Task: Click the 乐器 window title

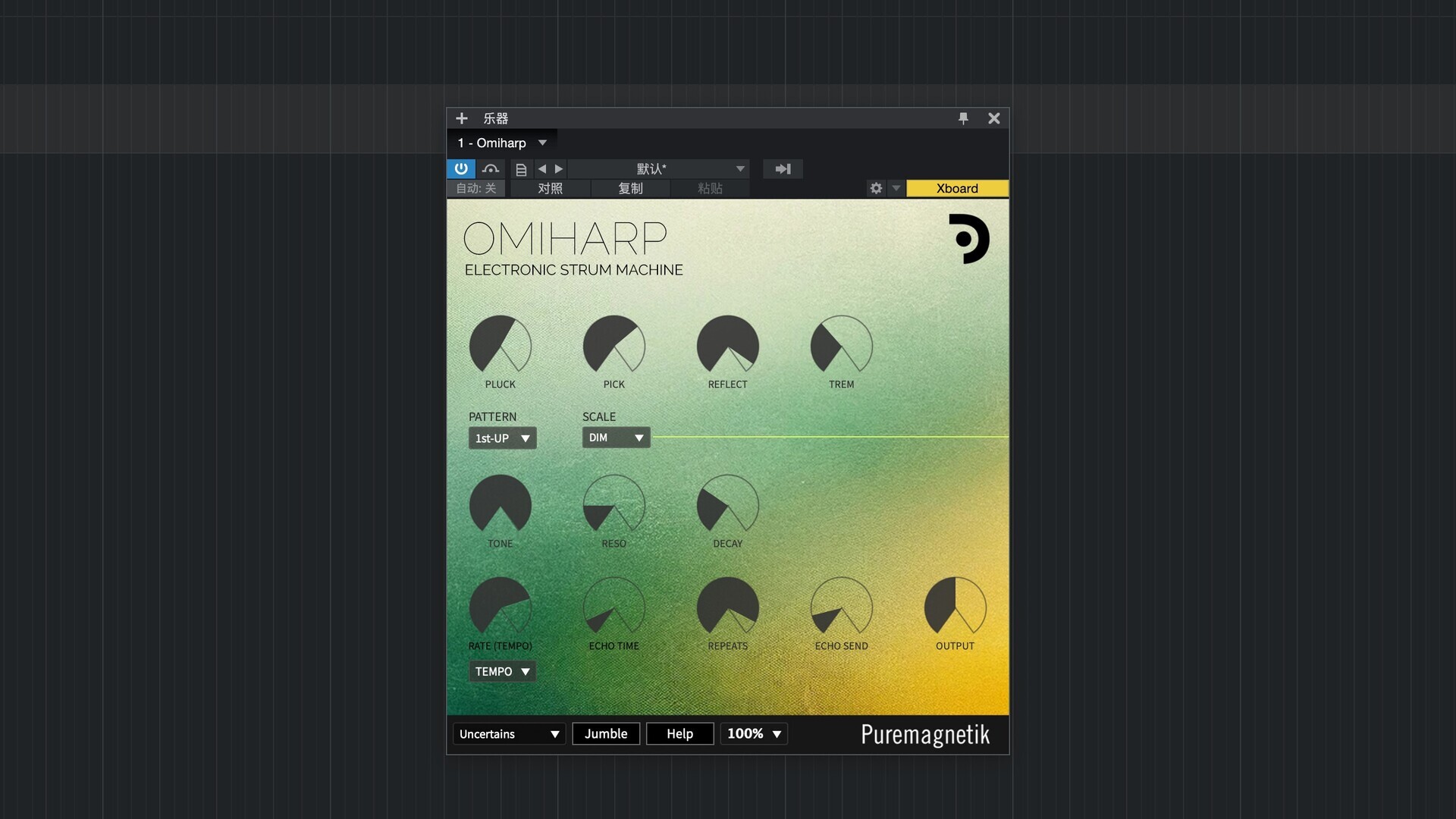Action: (496, 118)
